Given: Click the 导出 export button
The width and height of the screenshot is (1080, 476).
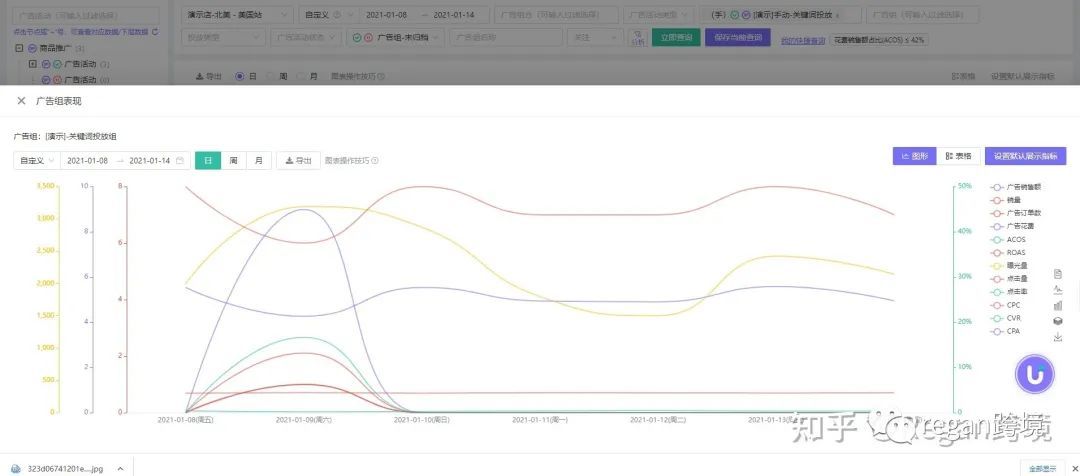Looking at the screenshot, I should click(x=297, y=161).
